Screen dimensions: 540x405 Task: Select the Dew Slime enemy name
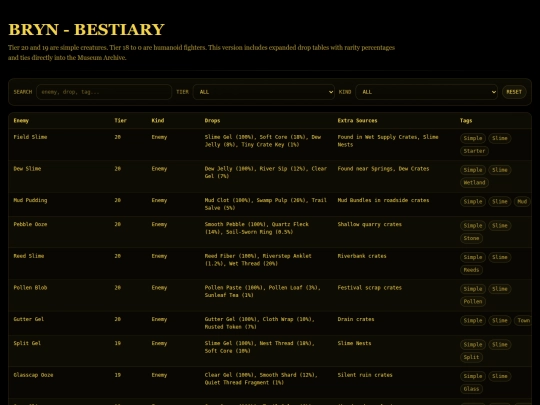(x=27, y=169)
